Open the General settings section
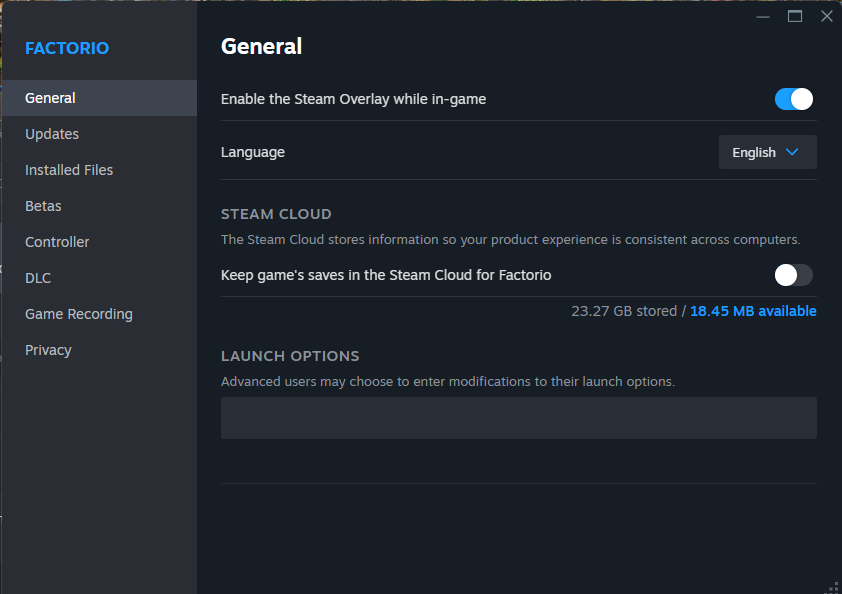Image resolution: width=842 pixels, height=594 pixels. [x=99, y=98]
